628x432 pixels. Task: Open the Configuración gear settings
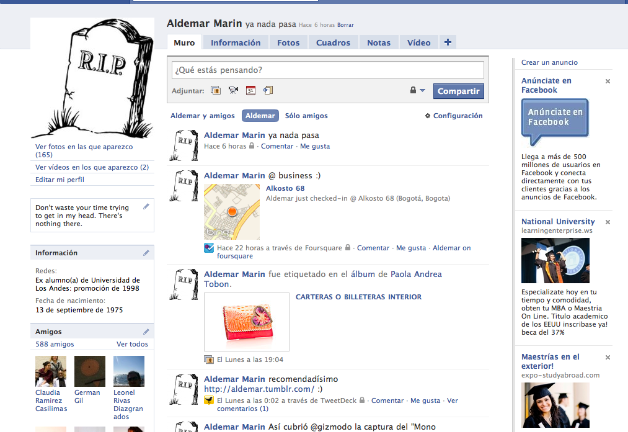454,116
